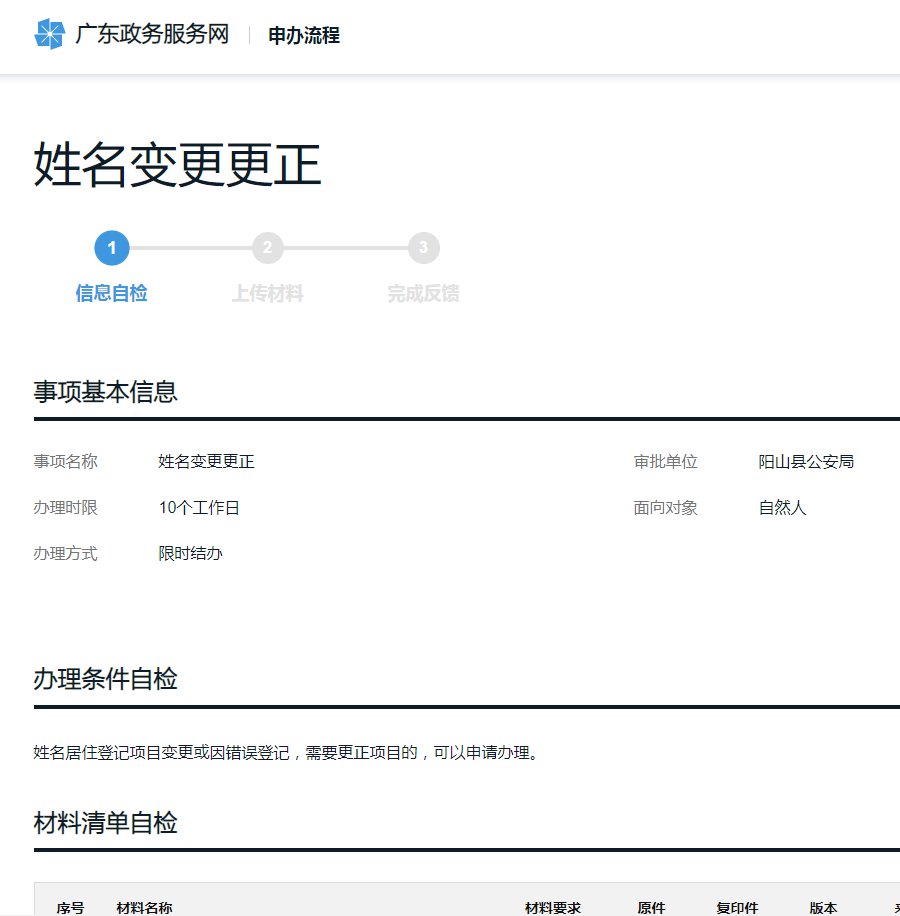Click the 事项基本信息 section heading
This screenshot has width=900, height=916.
[x=106, y=392]
